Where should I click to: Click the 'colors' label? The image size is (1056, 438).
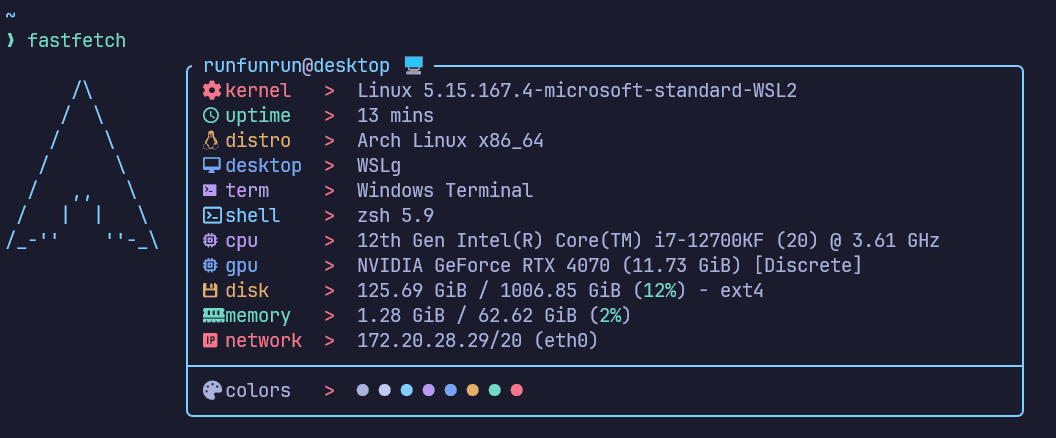(258, 390)
